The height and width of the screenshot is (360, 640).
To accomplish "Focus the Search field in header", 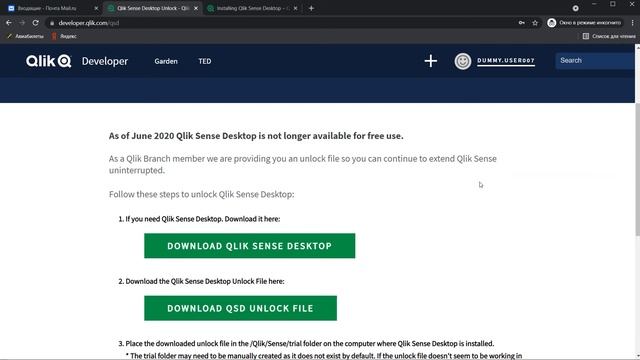I will click(595, 60).
